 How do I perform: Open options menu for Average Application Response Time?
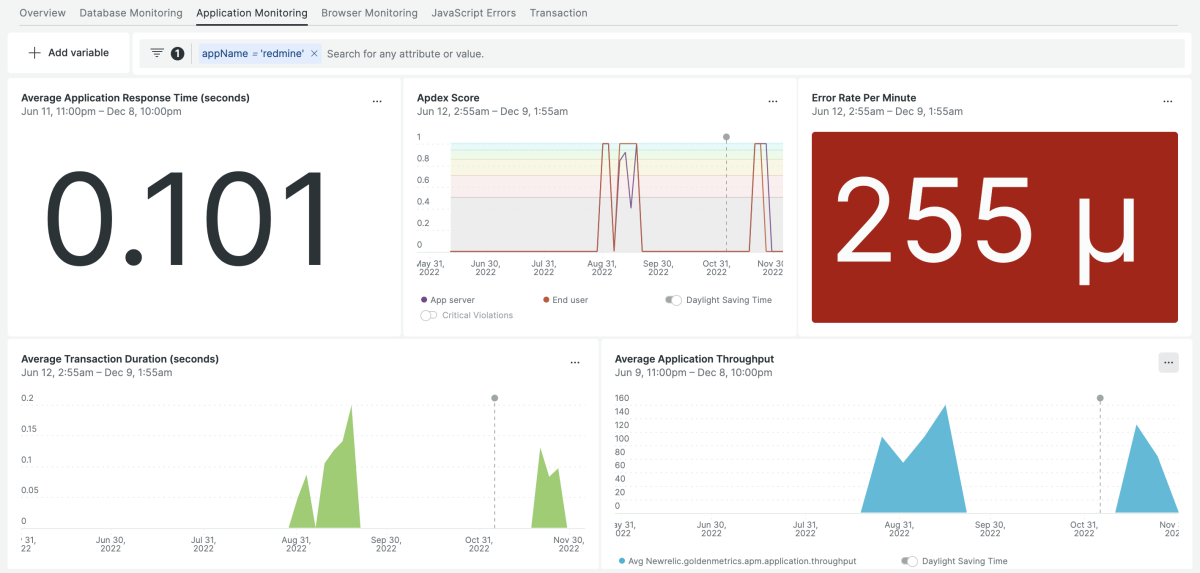[x=377, y=101]
